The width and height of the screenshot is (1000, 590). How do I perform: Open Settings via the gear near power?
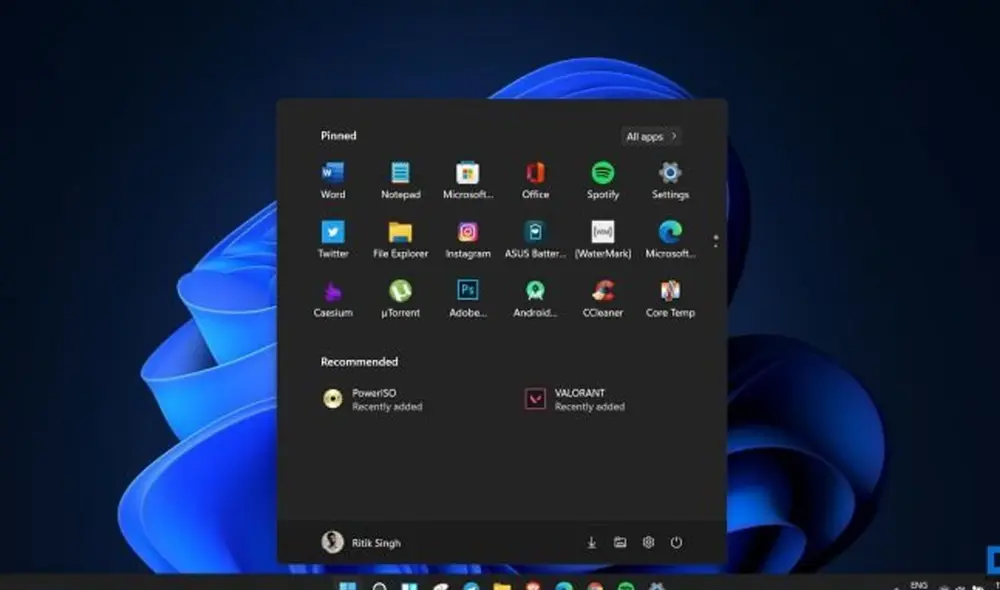[647, 542]
